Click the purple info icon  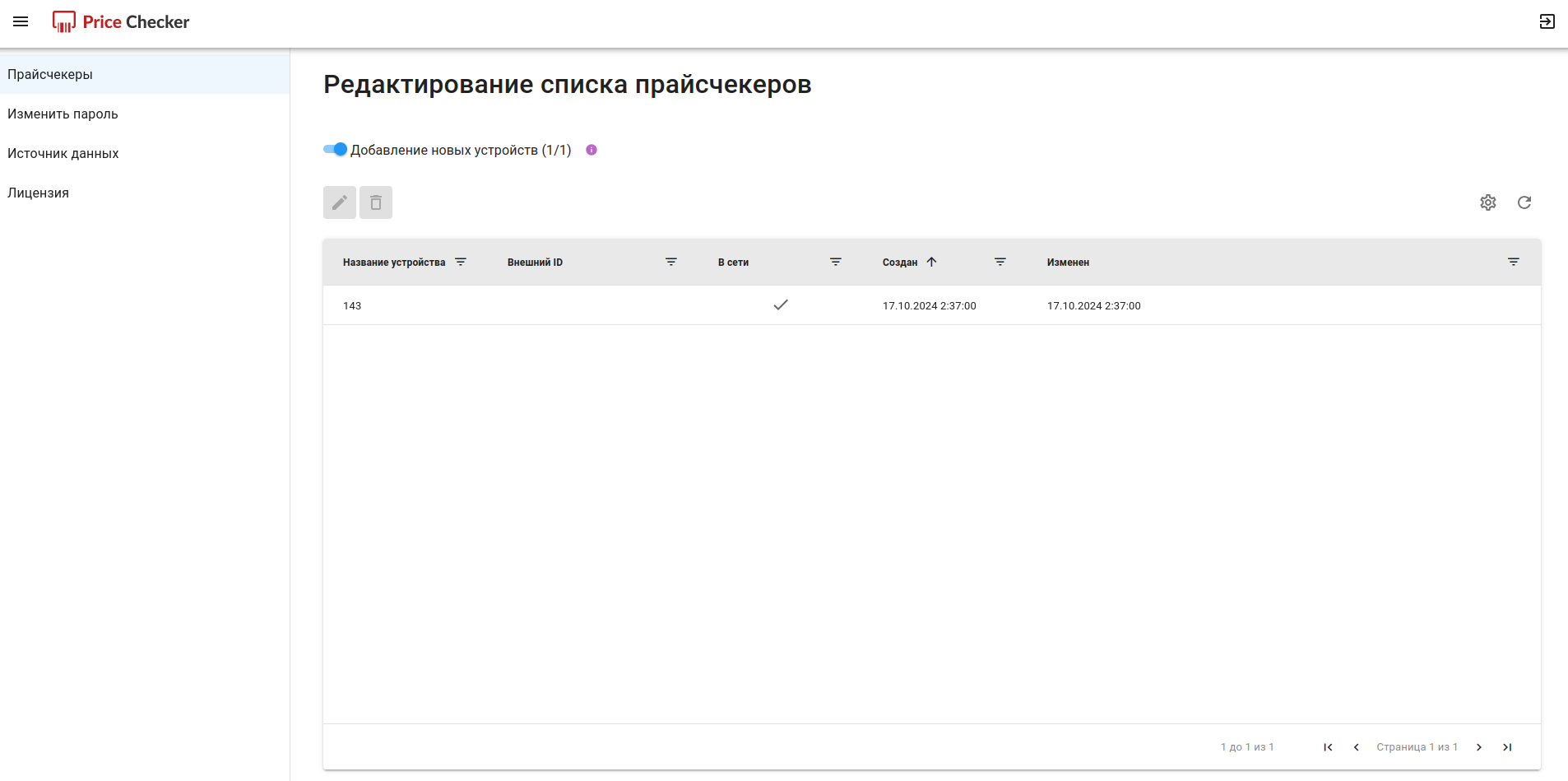591,150
